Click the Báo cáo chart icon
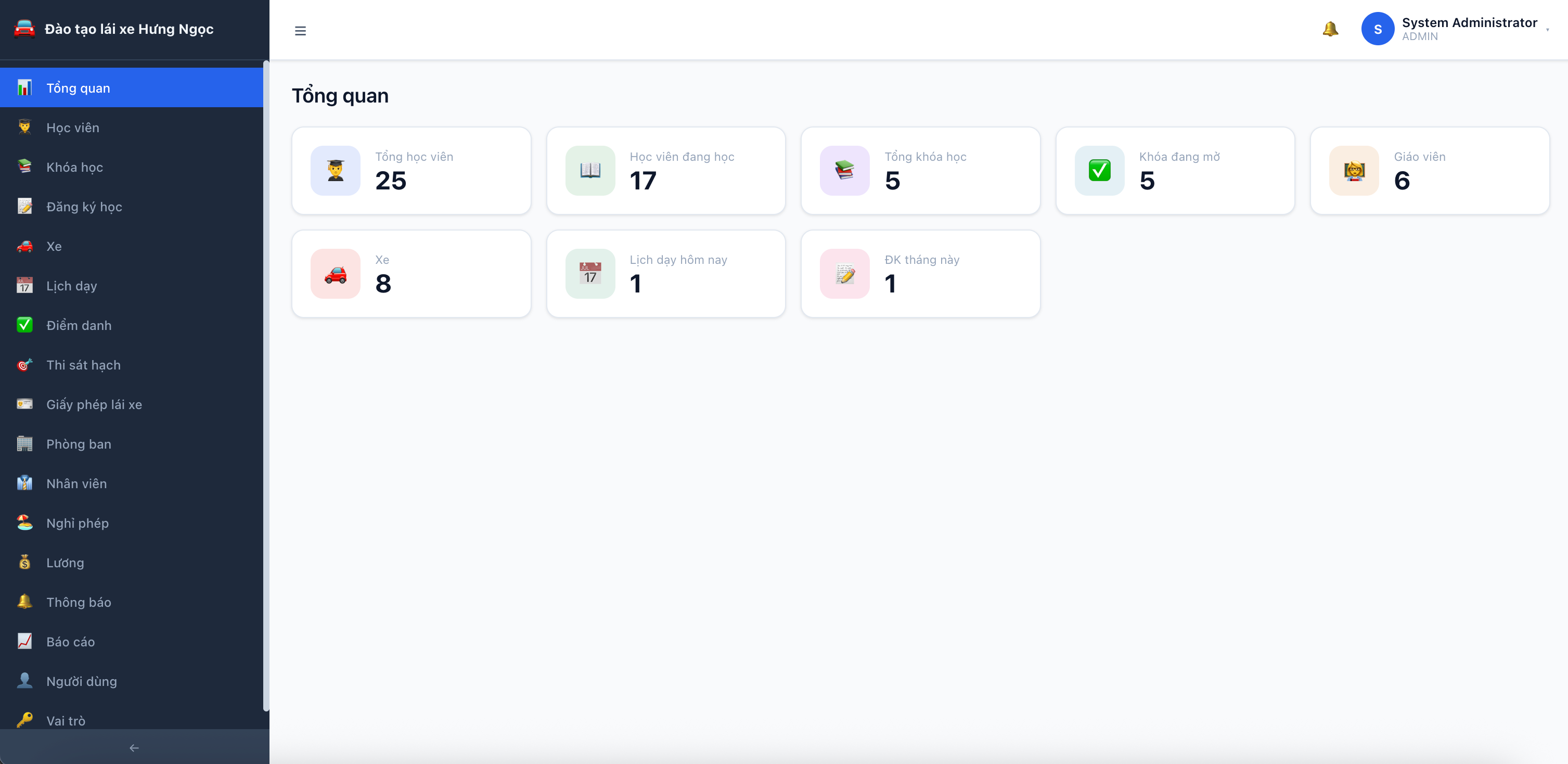 [x=24, y=642]
